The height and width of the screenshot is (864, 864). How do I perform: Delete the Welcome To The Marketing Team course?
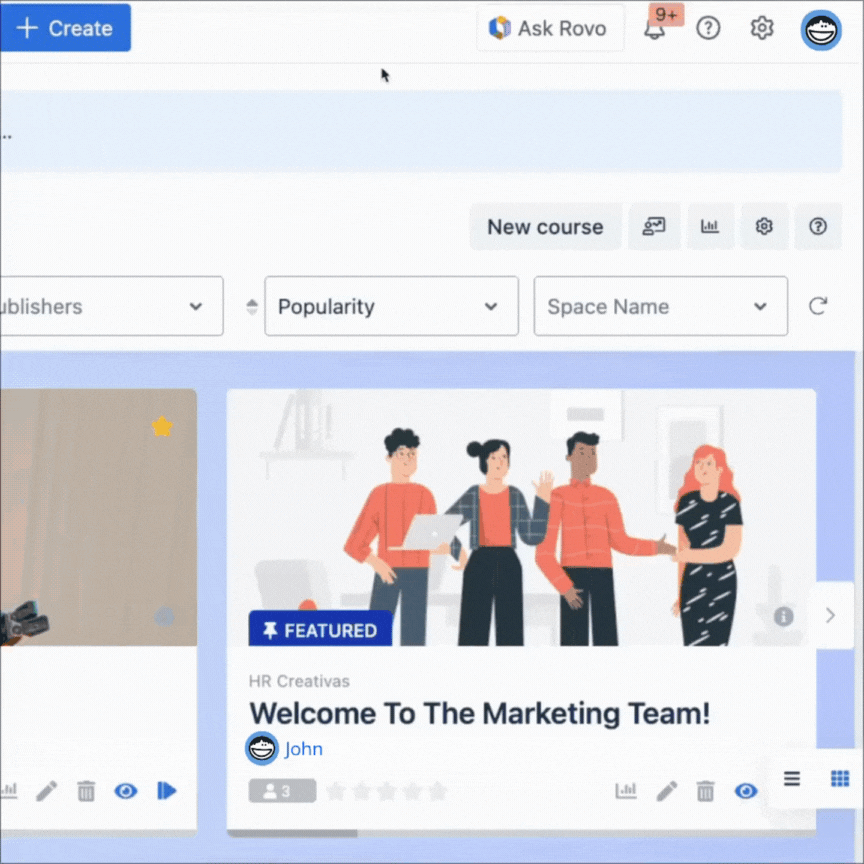(706, 791)
